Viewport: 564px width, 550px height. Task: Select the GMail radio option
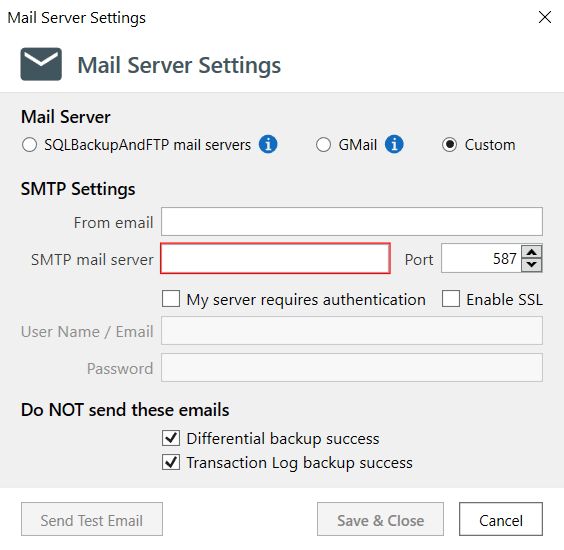click(323, 145)
